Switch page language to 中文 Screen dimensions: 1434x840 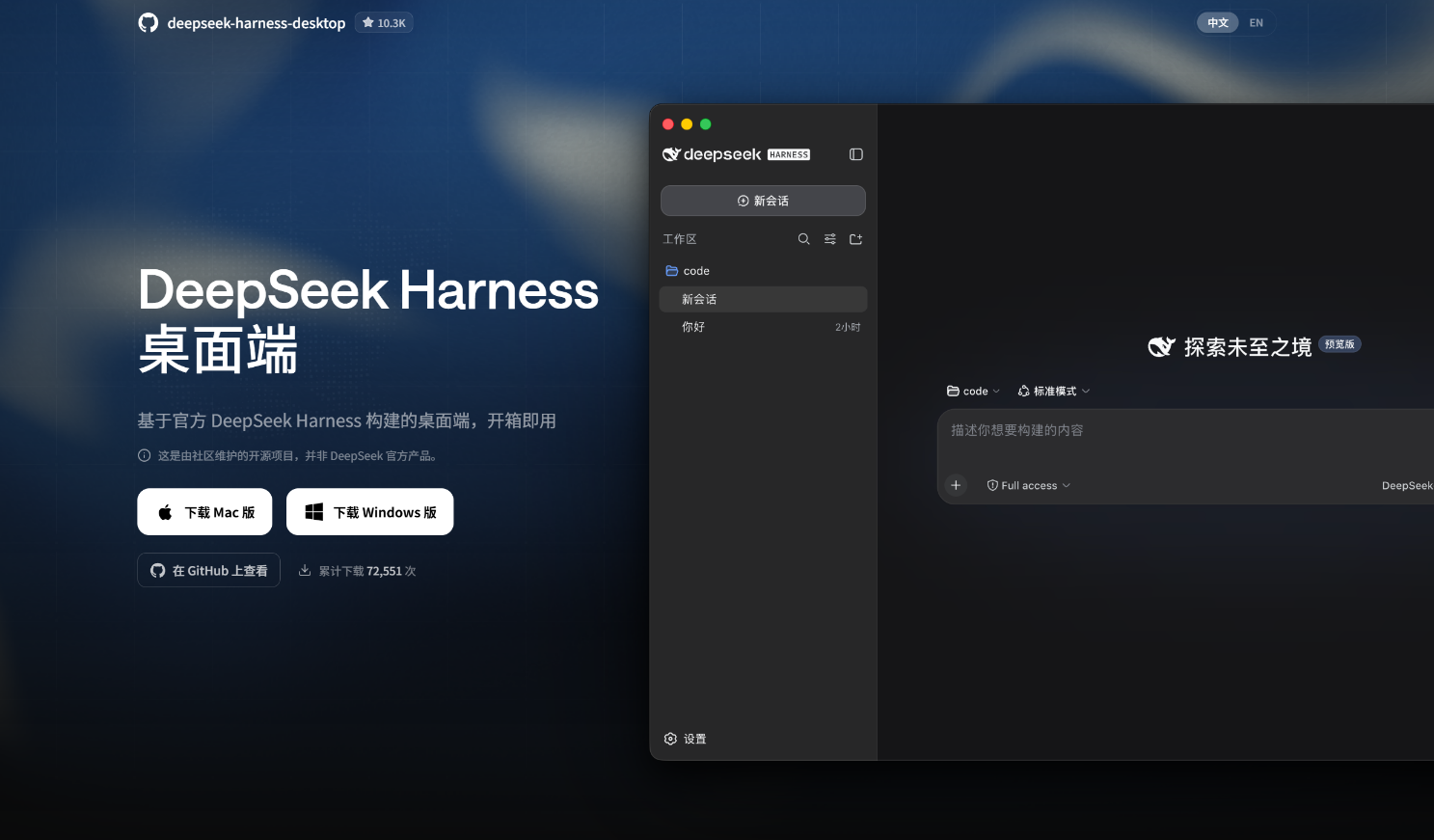(1218, 23)
